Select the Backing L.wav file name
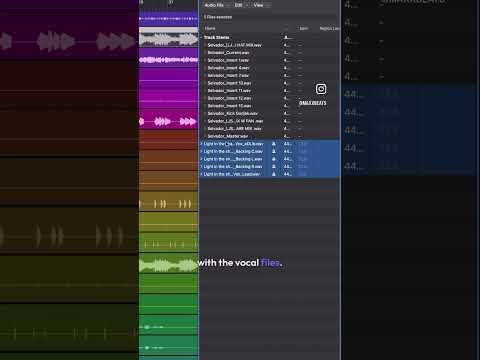This screenshot has height=360, width=480. (233, 159)
